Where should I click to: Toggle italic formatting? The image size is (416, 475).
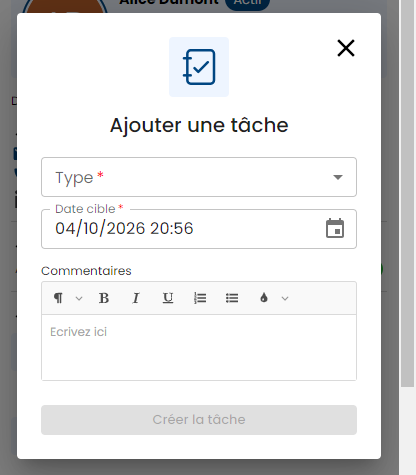(136, 298)
